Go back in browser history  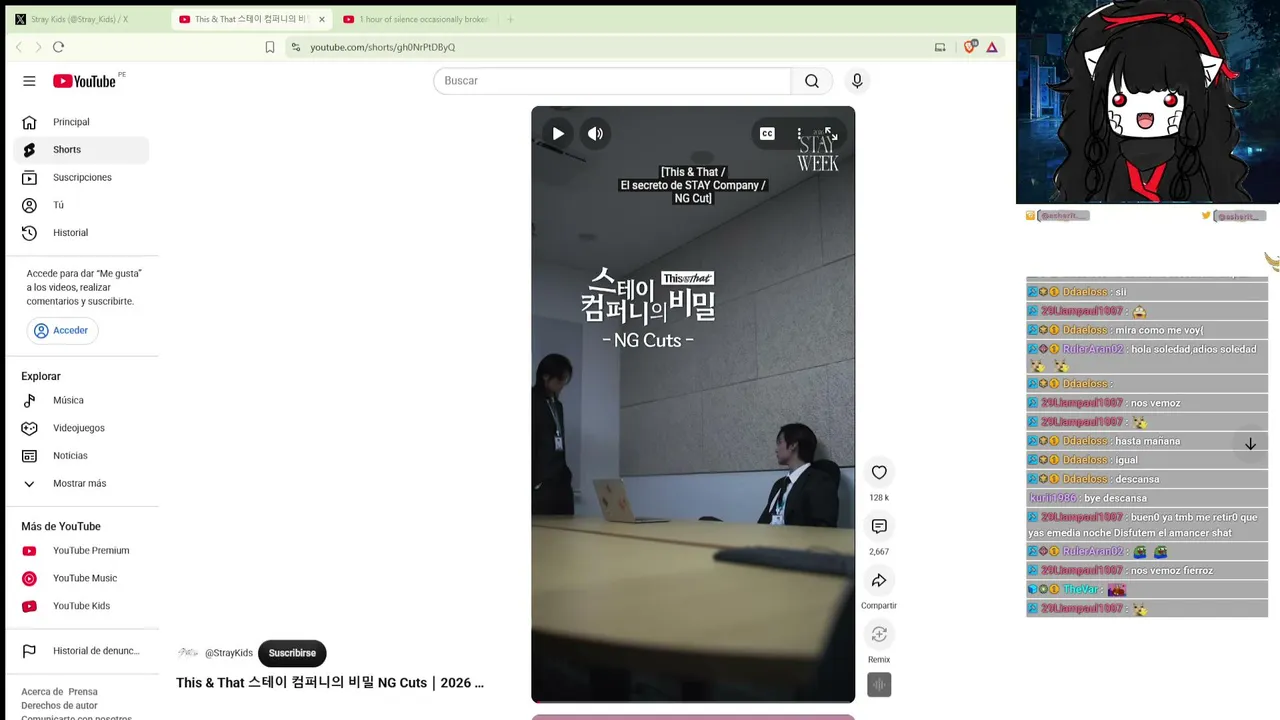(x=18, y=47)
